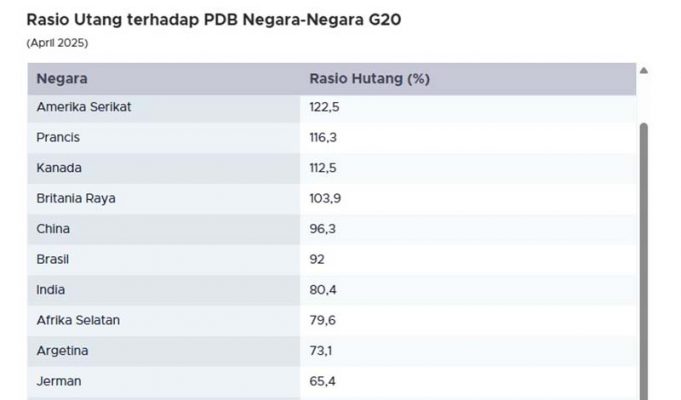Screen dimensions: 681x400
Task: Click the Kanada country cell
Action: click(59, 168)
